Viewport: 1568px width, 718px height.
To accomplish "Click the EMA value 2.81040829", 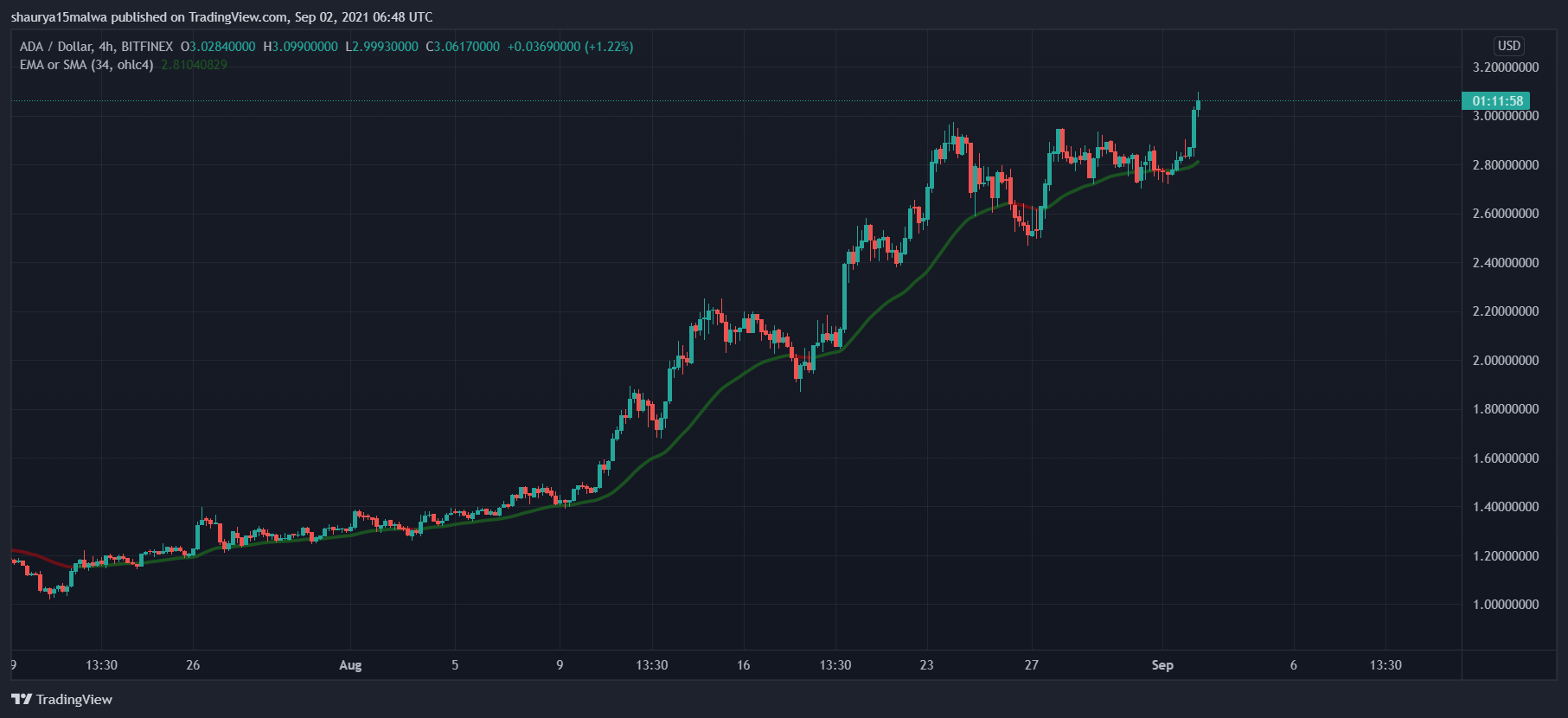I will (x=195, y=65).
